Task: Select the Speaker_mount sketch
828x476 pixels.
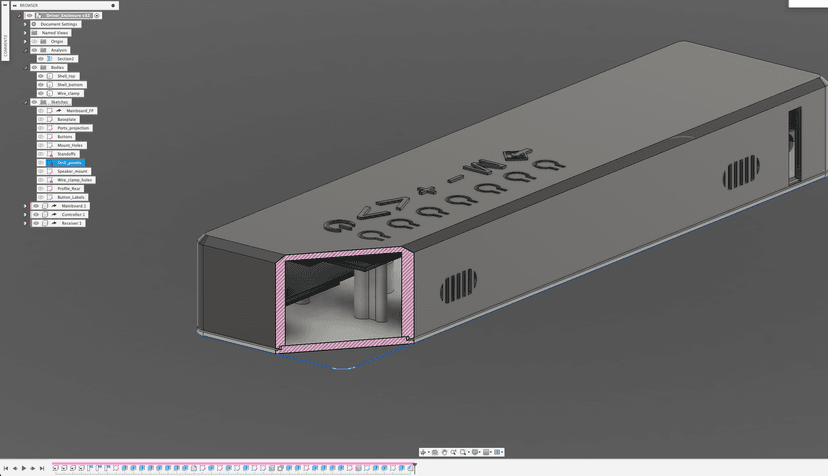Action: point(72,171)
